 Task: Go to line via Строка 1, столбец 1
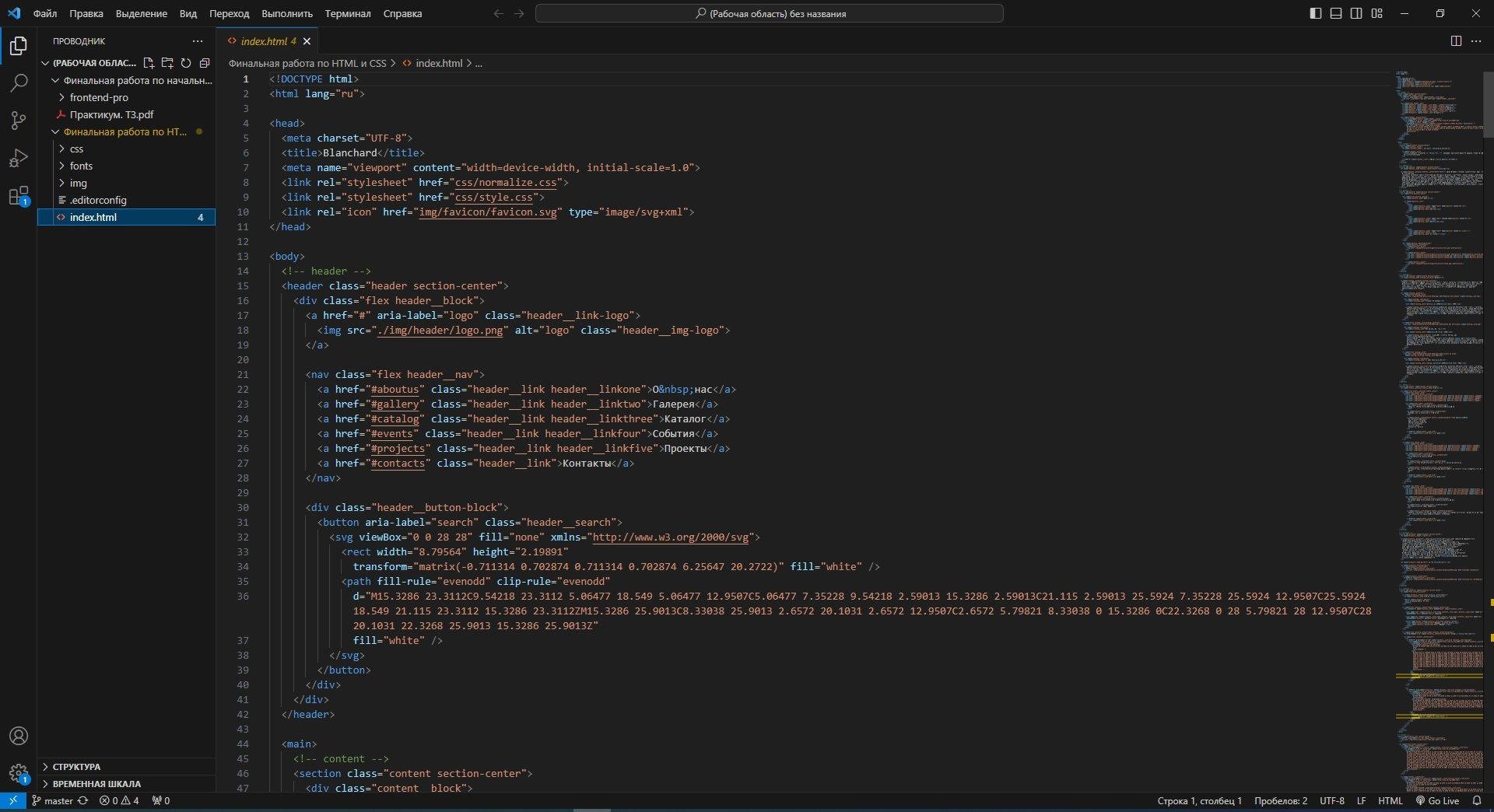coord(1199,800)
